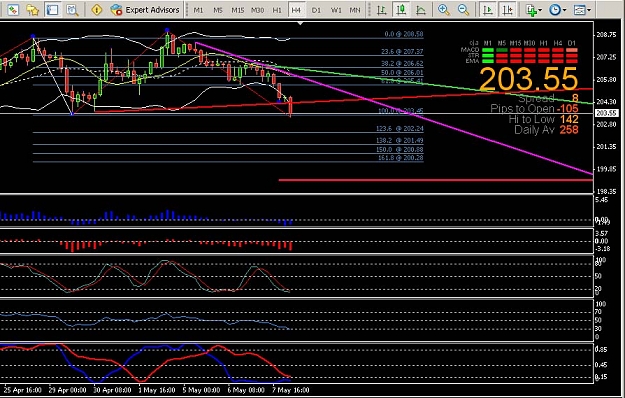Open the Periods clock dropdown
This screenshot has height=398, width=625.
[x=558, y=10]
